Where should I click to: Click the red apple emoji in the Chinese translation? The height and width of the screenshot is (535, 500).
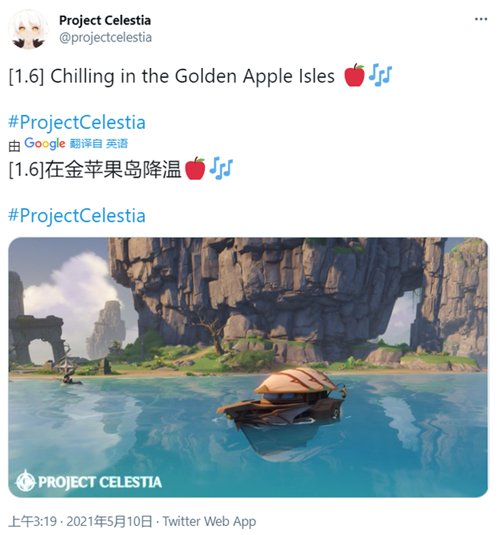tap(195, 168)
